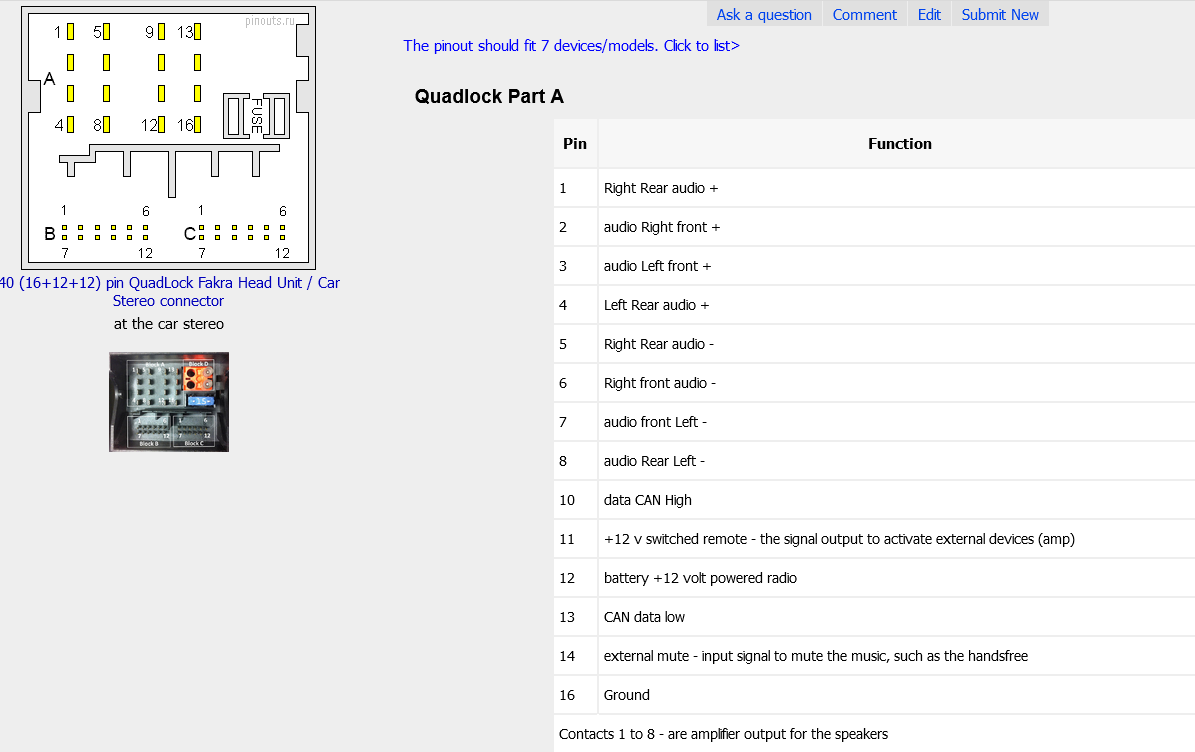Select yellow pin 16 in block A

[x=198, y=125]
